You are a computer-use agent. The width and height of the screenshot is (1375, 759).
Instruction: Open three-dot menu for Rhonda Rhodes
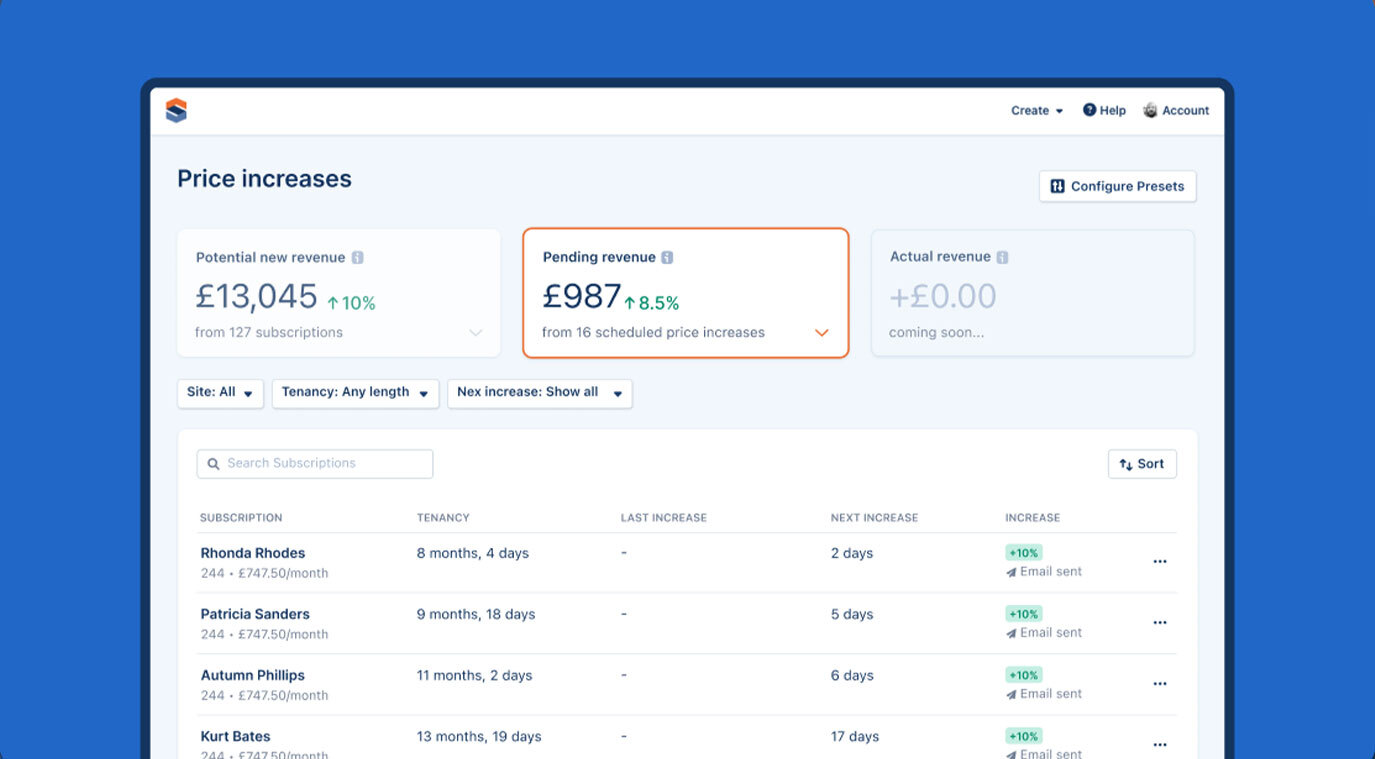tap(1159, 562)
